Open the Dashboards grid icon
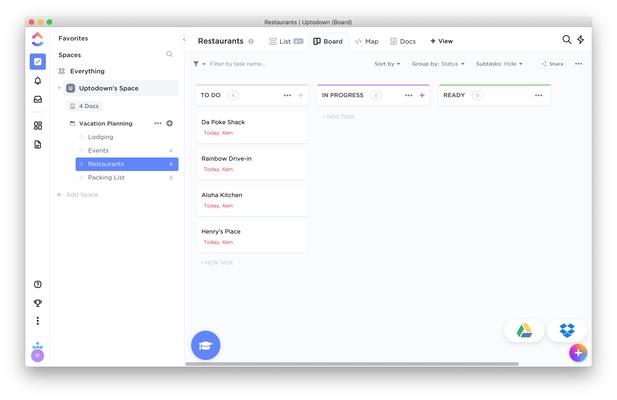The height and width of the screenshot is (400, 617). 38,125
